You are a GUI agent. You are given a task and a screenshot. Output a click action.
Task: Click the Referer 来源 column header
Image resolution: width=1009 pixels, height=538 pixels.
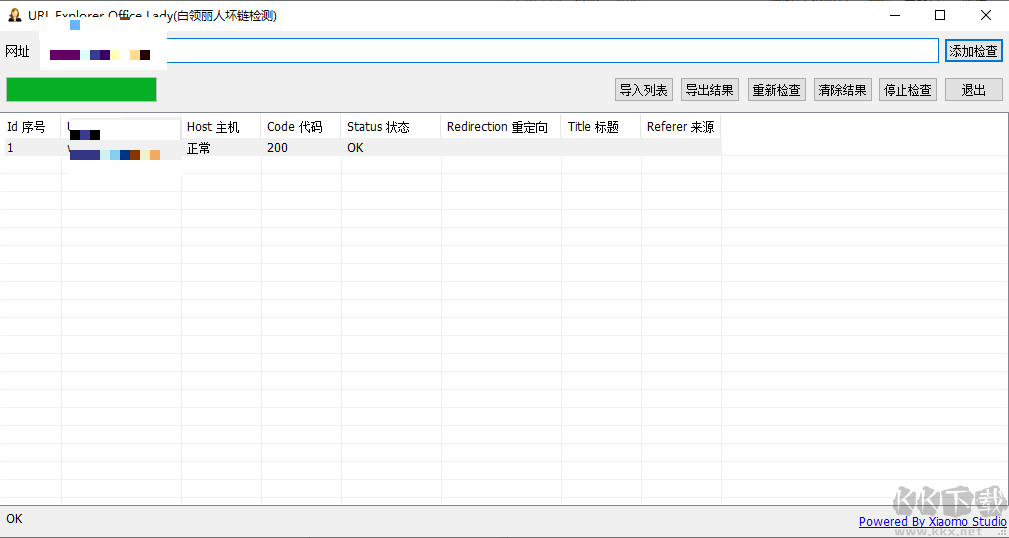coord(680,127)
